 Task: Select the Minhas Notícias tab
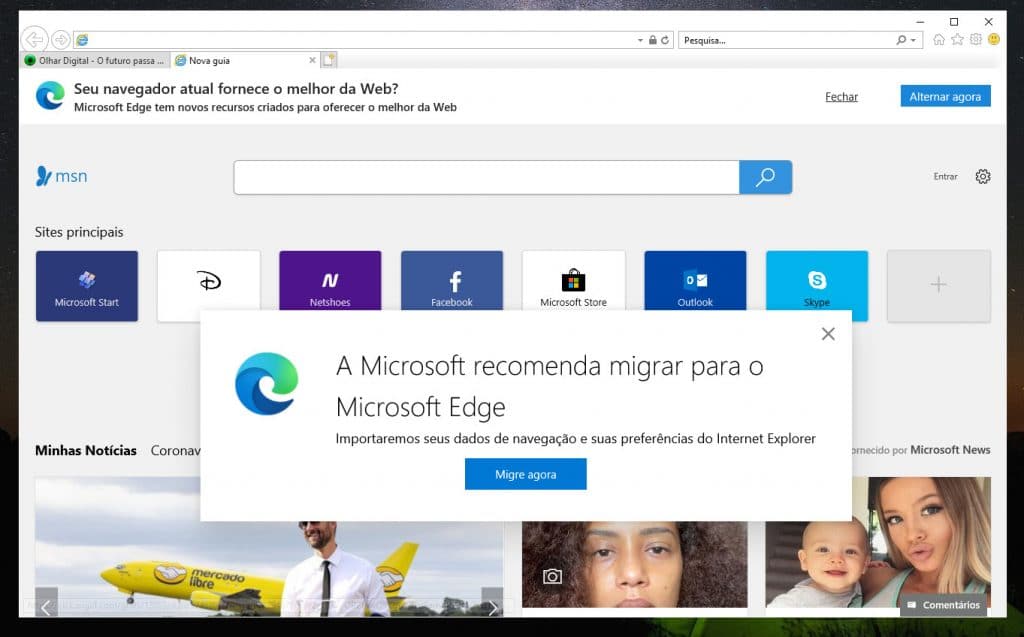(x=86, y=450)
